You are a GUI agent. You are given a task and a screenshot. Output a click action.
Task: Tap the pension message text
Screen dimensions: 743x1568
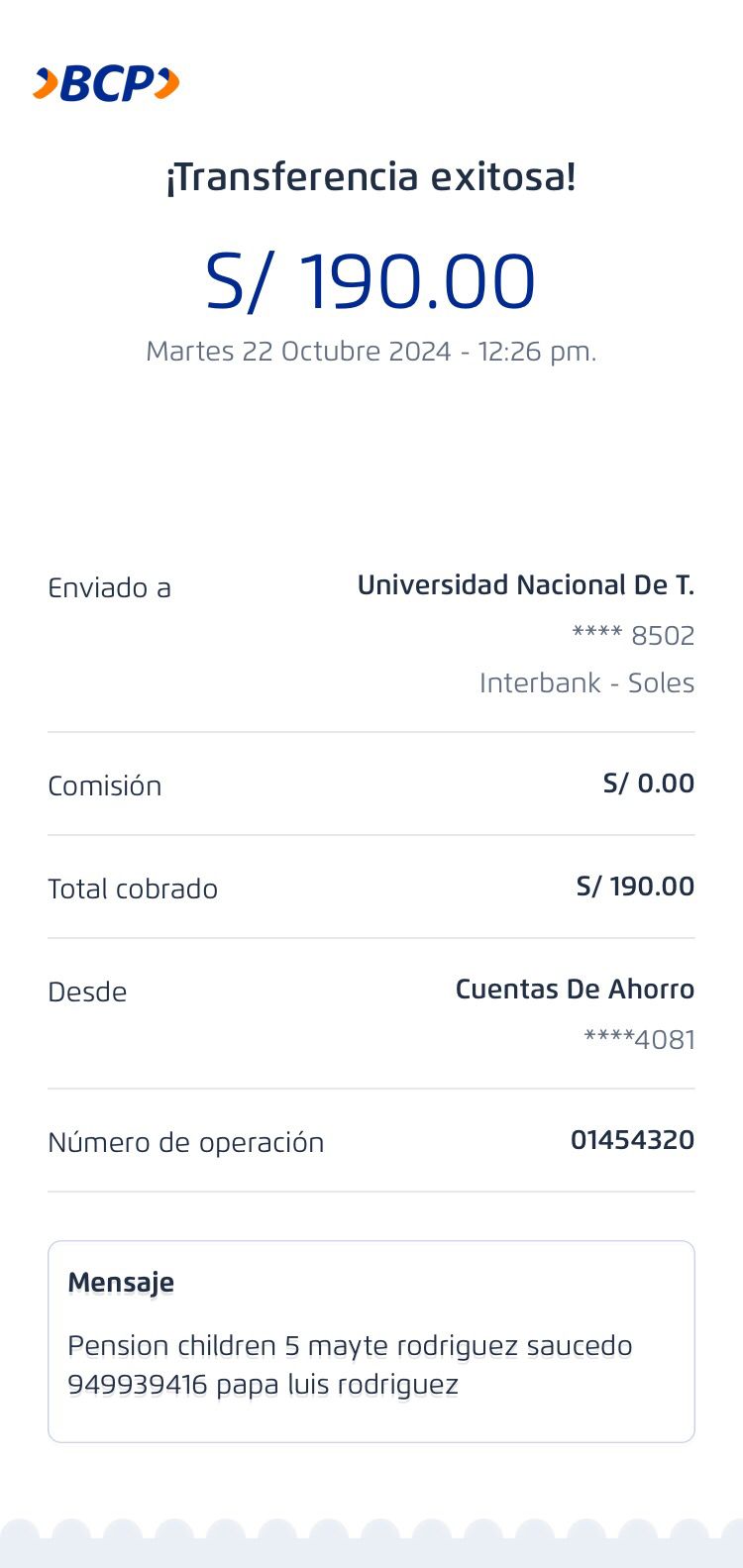tap(349, 1346)
